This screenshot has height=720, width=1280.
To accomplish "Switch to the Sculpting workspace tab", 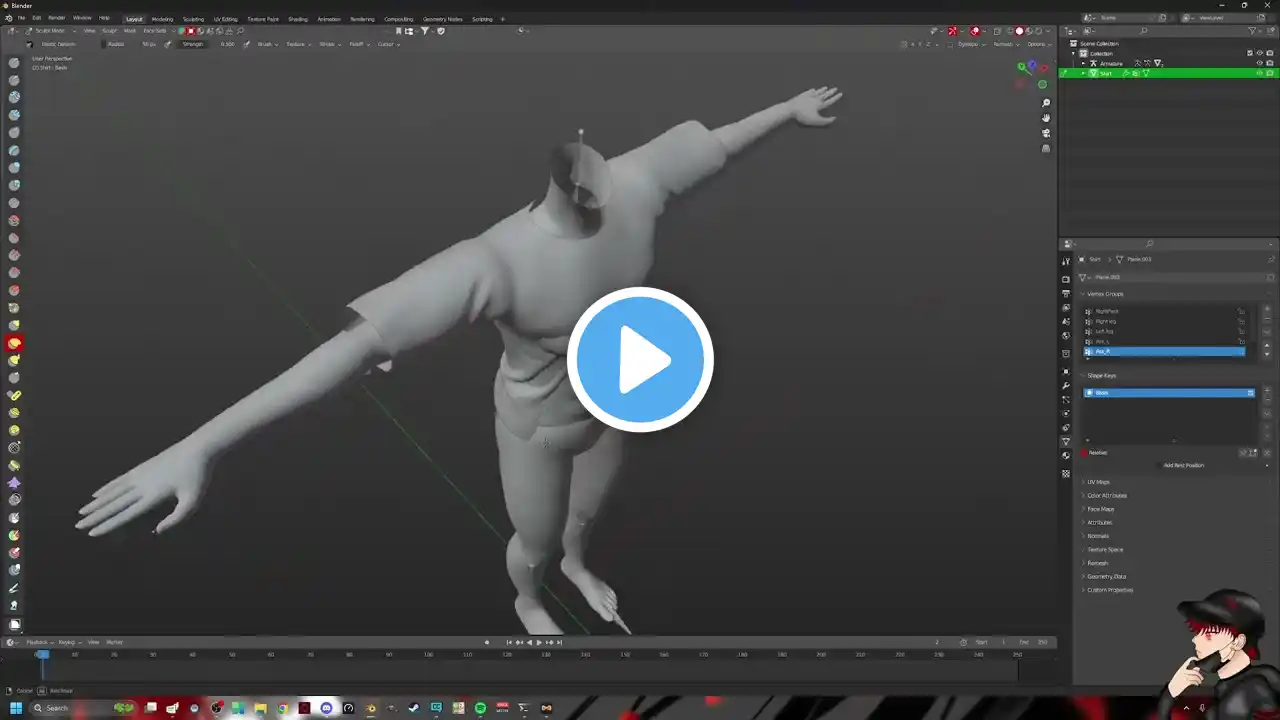I will point(193,19).
